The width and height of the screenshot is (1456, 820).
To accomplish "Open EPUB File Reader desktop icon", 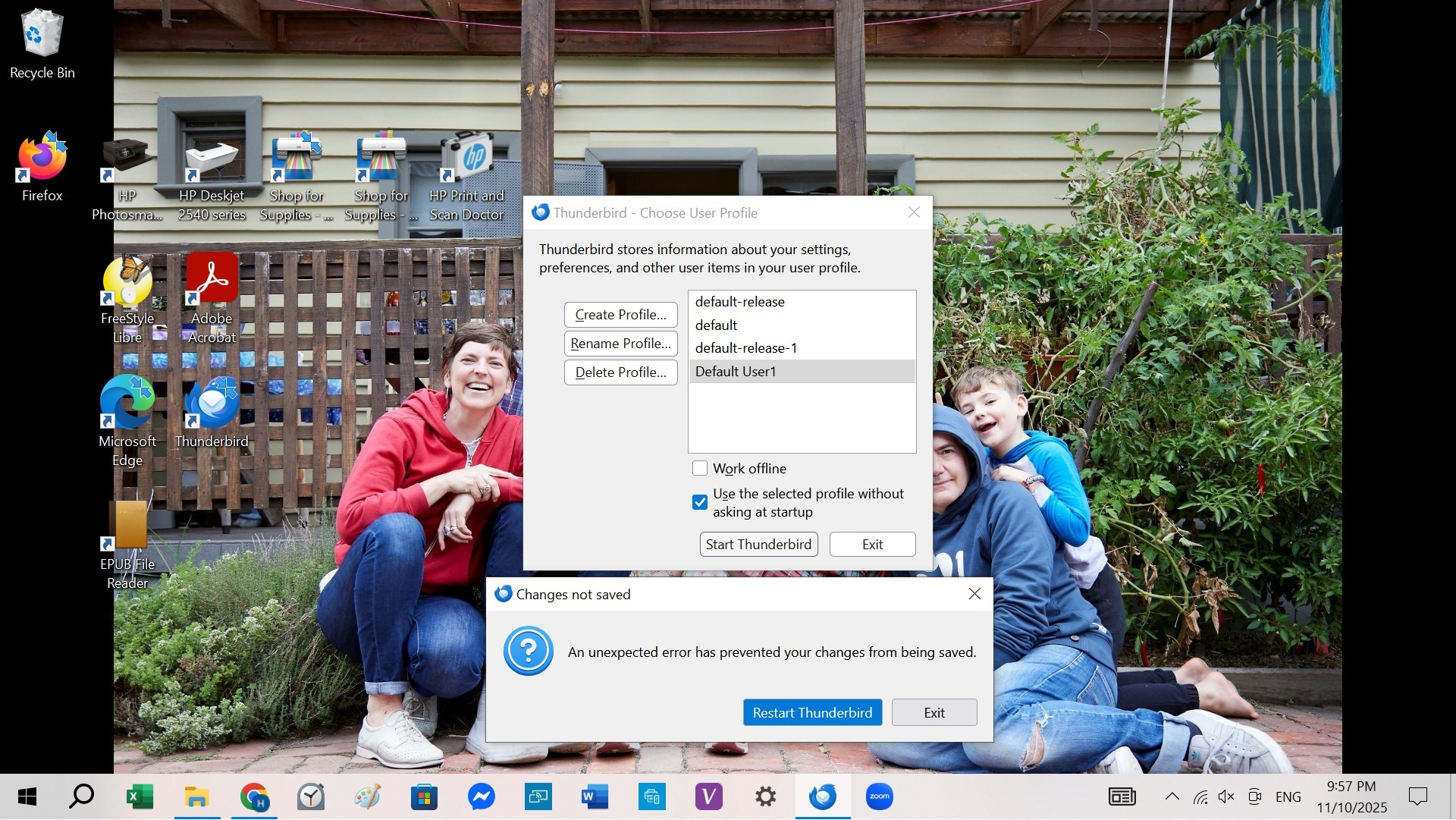I will coord(127,526).
